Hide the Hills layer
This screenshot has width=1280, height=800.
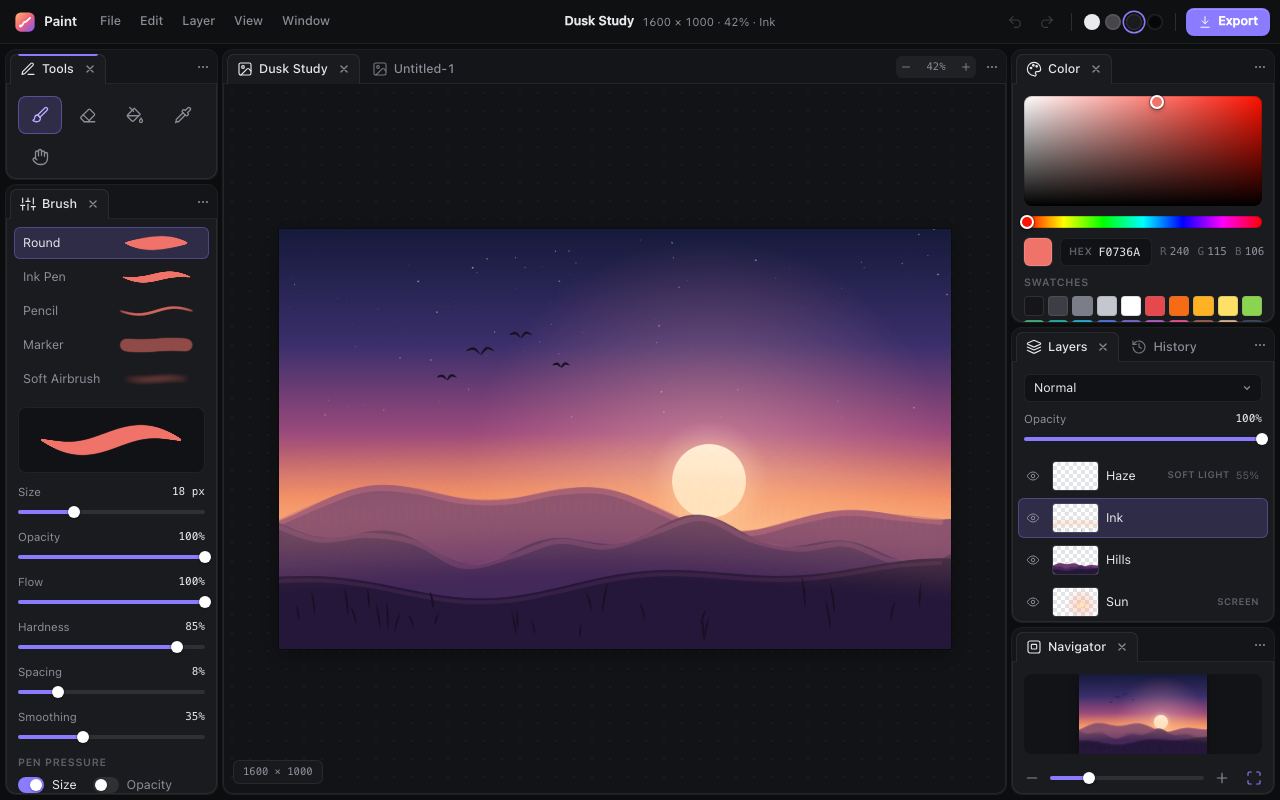[1033, 560]
